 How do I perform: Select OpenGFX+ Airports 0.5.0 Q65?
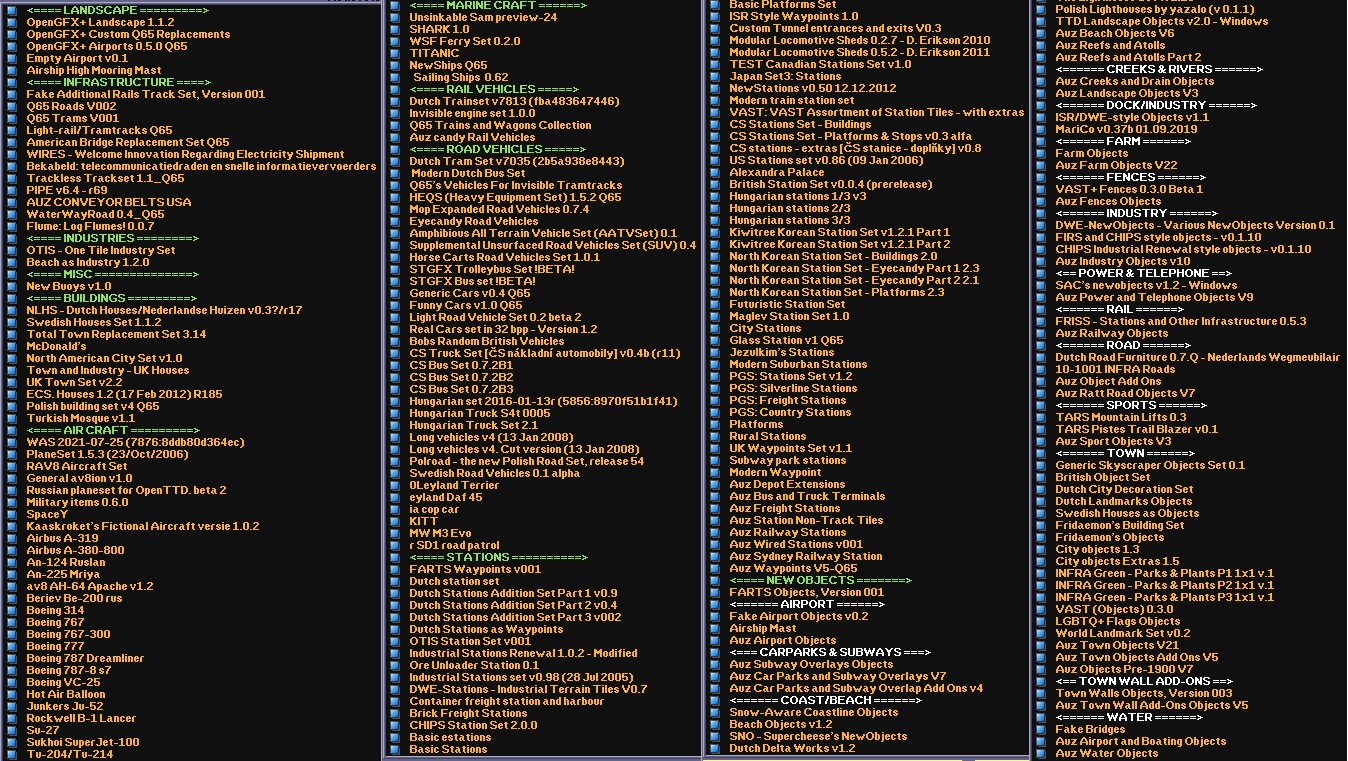(x=107, y=46)
